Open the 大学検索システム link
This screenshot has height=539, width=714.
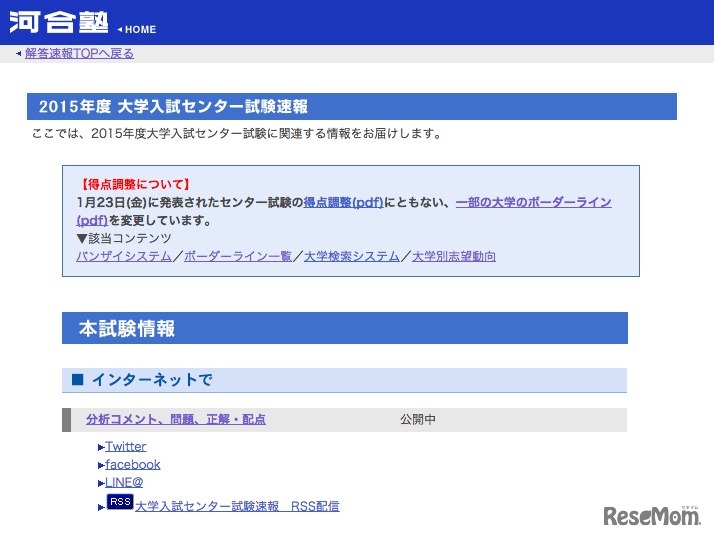352,256
